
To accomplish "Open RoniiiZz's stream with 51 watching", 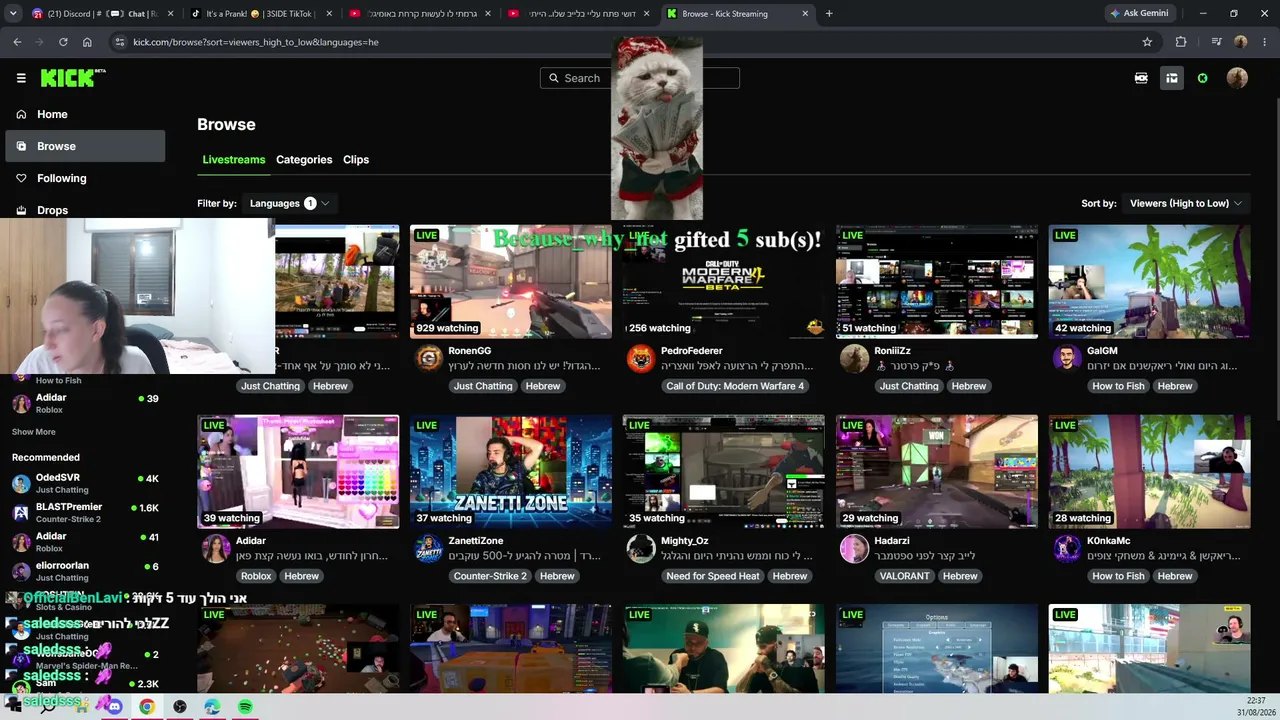I will coord(937,281).
